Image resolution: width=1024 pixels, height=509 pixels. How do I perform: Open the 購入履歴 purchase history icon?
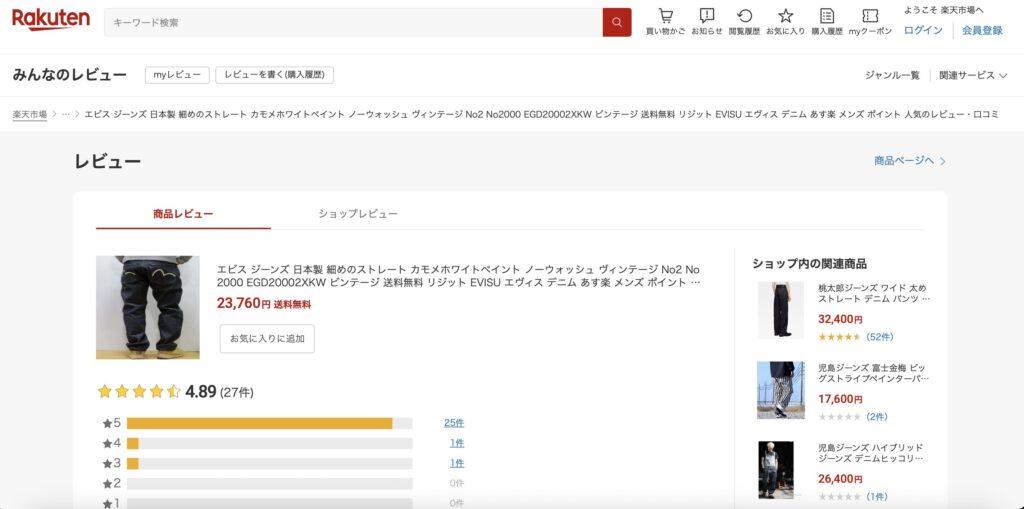[827, 16]
